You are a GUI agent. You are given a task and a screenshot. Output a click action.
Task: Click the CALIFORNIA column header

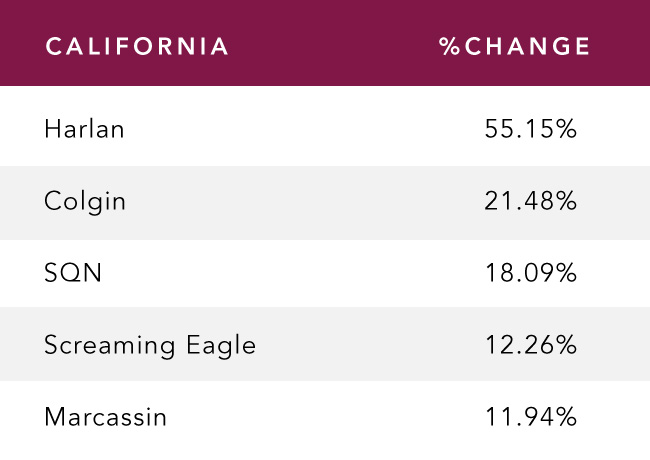tap(137, 46)
